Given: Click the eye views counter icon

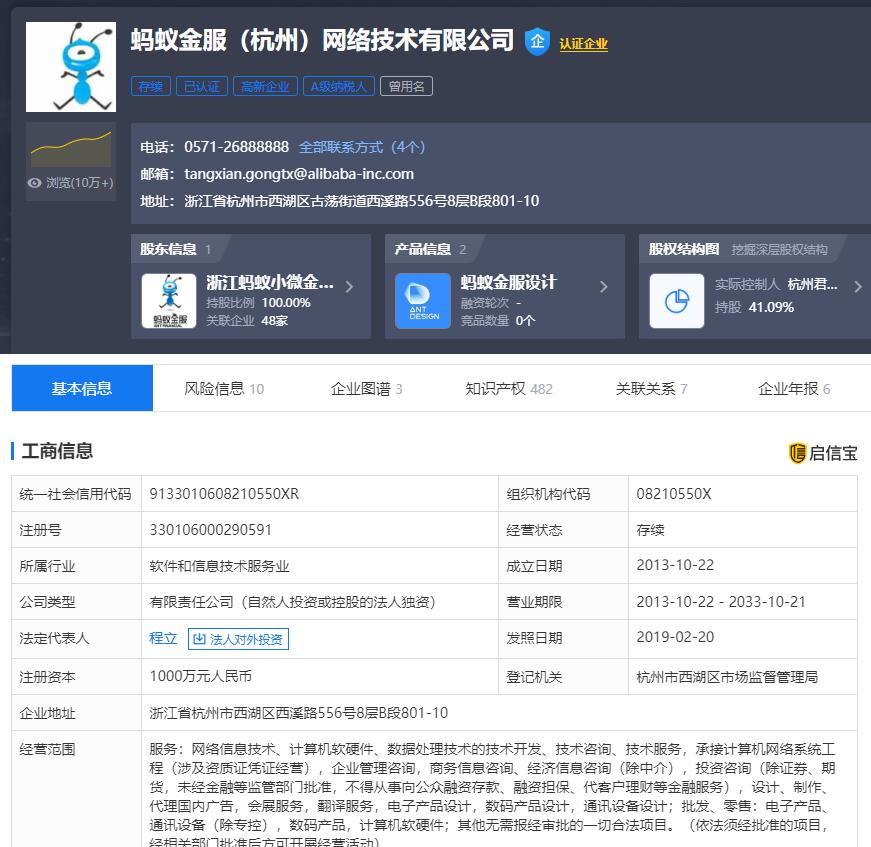Looking at the screenshot, I should 35,183.
